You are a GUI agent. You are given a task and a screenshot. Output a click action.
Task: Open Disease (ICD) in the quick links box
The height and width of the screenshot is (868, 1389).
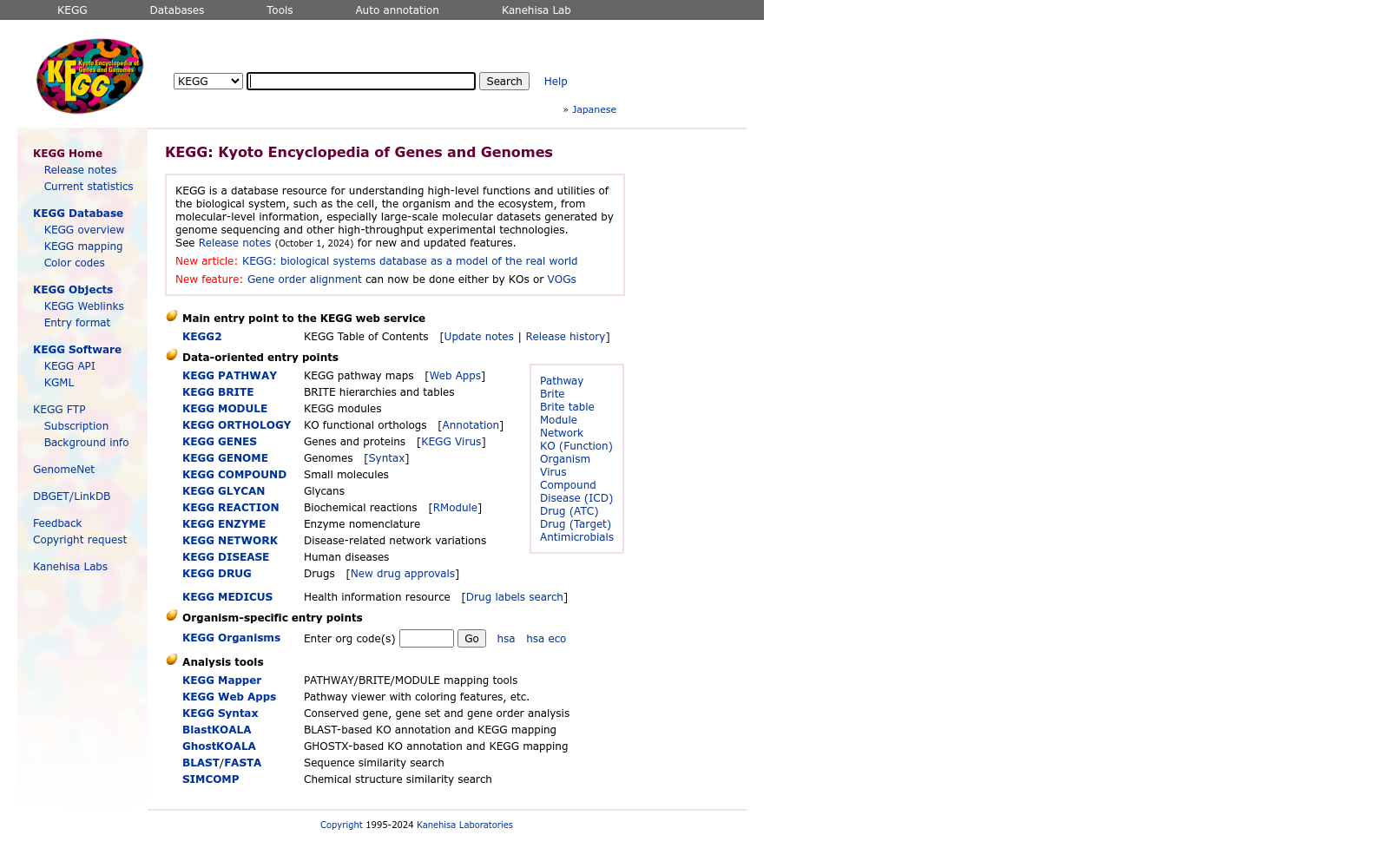(576, 498)
